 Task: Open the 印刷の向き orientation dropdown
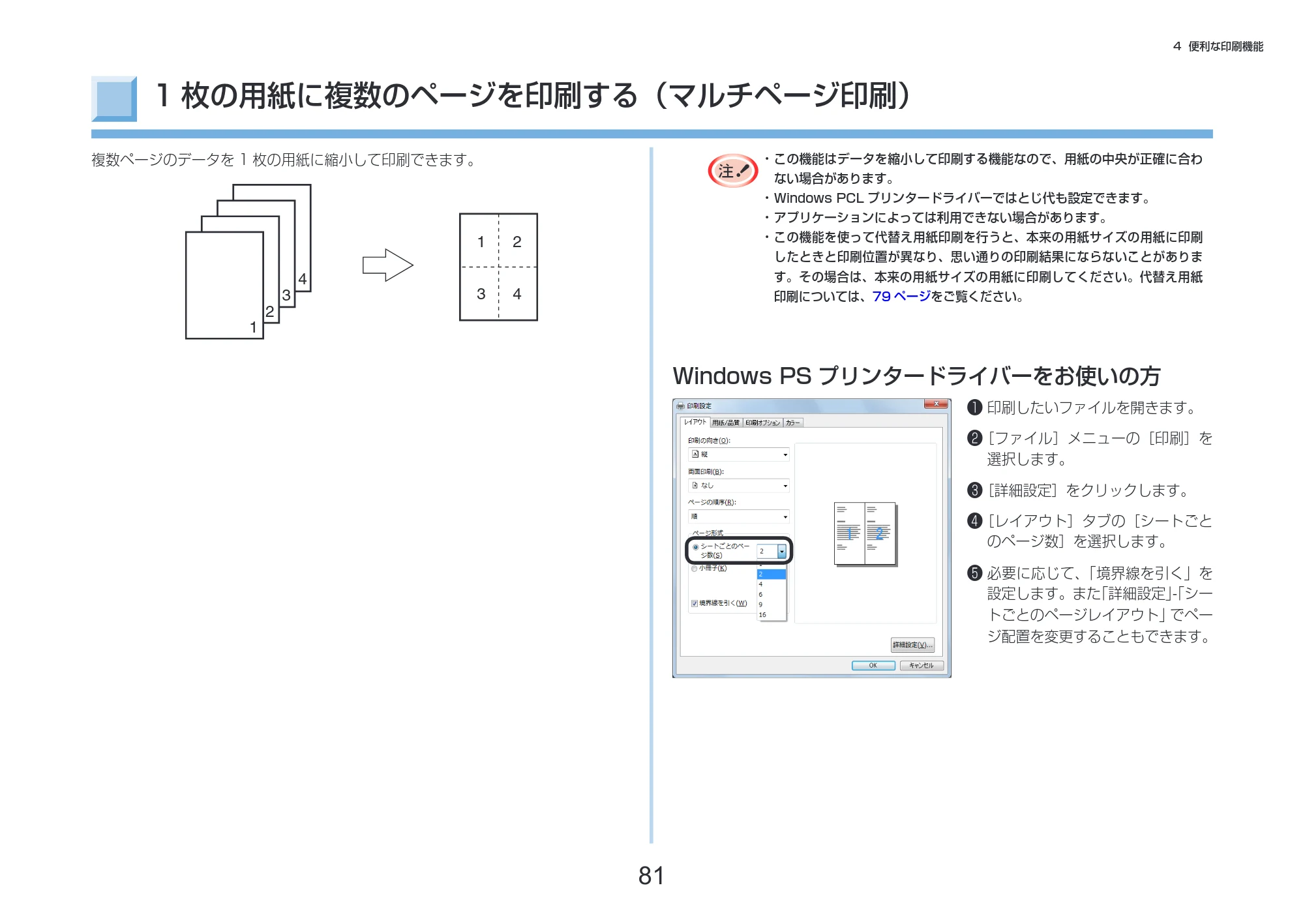click(738, 455)
